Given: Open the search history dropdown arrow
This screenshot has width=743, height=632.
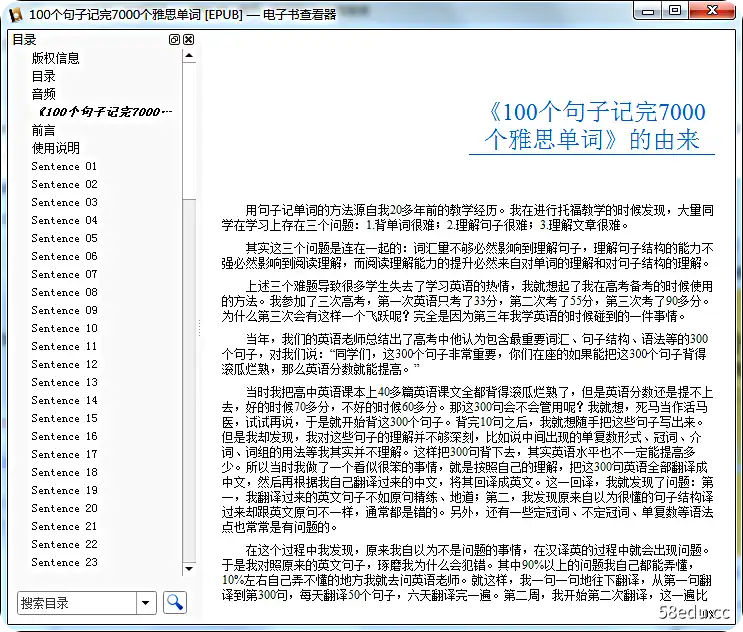Looking at the screenshot, I should [x=146, y=603].
